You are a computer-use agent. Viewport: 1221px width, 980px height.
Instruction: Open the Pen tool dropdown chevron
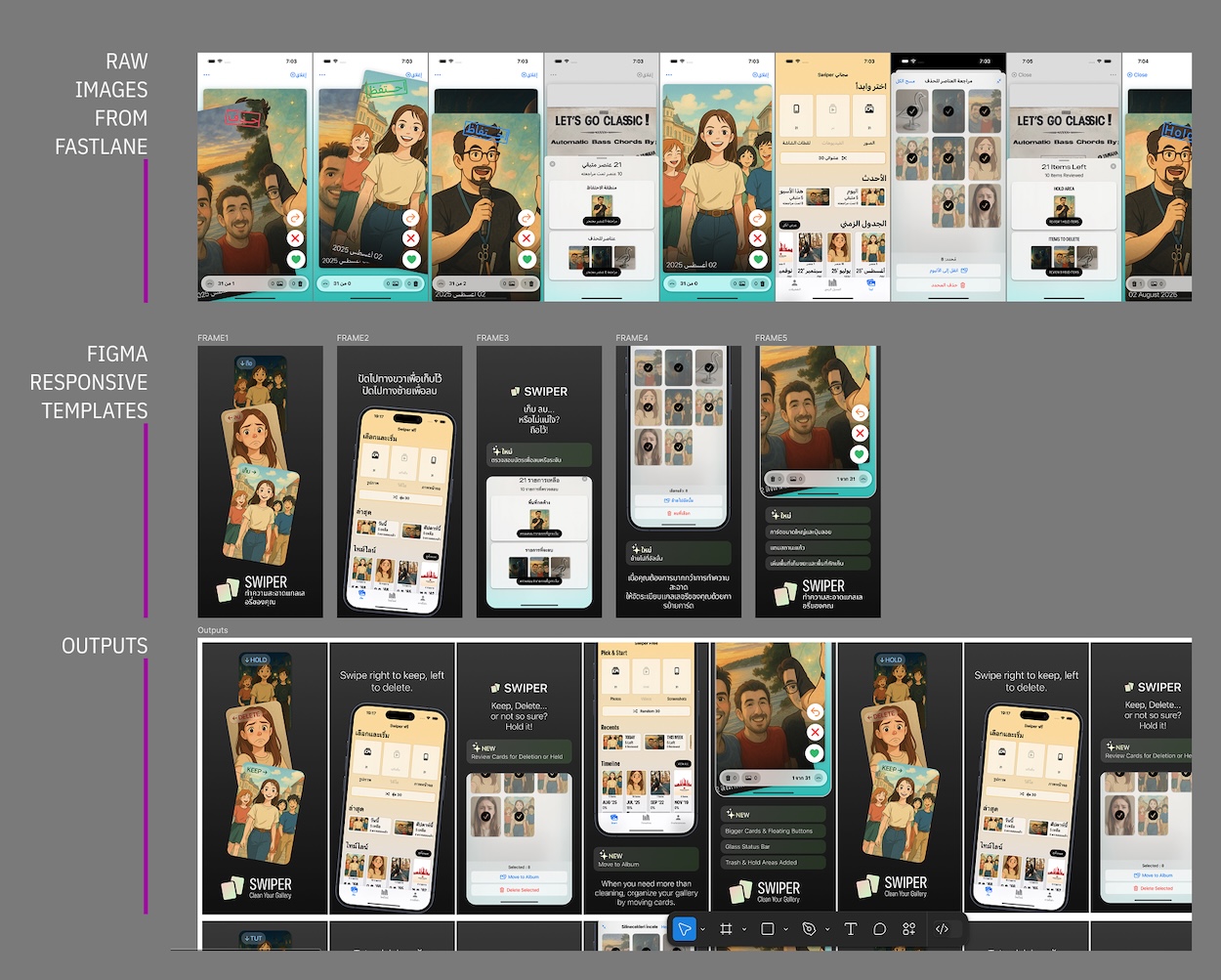tap(828, 929)
